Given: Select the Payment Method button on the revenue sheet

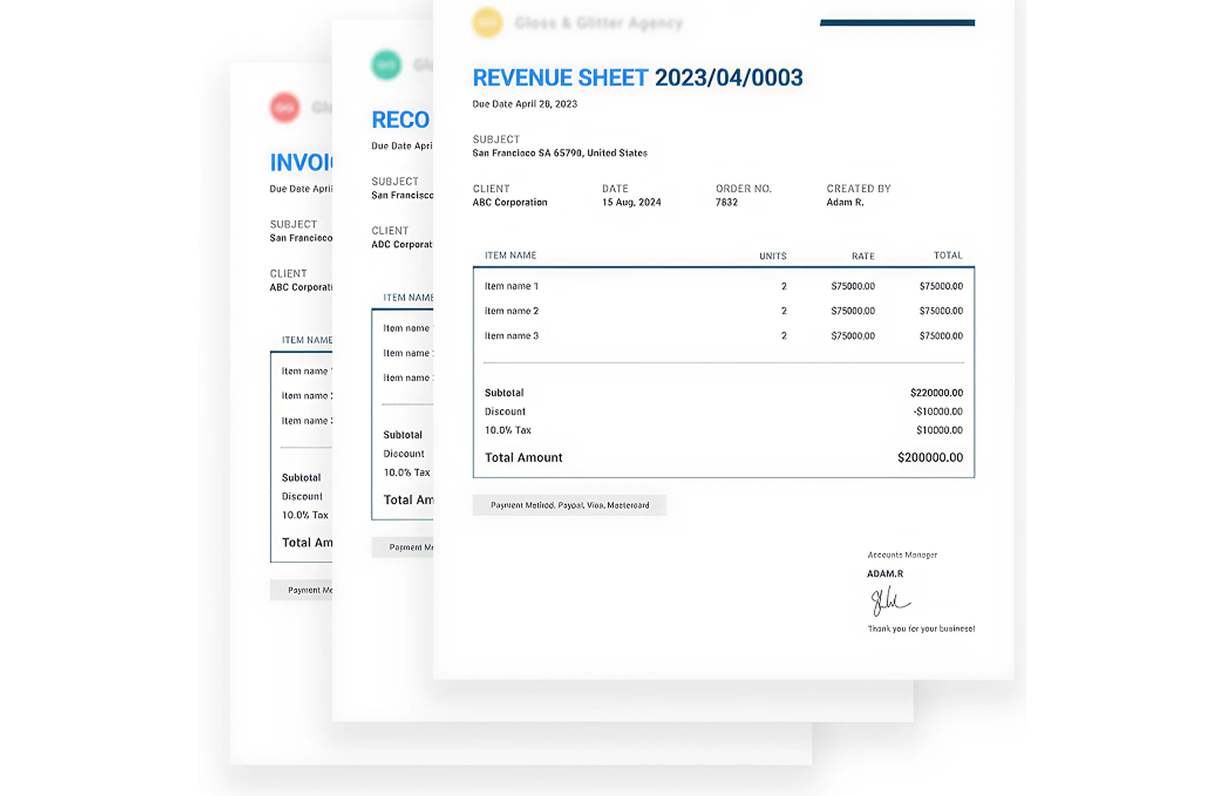Looking at the screenshot, I should click(569, 505).
